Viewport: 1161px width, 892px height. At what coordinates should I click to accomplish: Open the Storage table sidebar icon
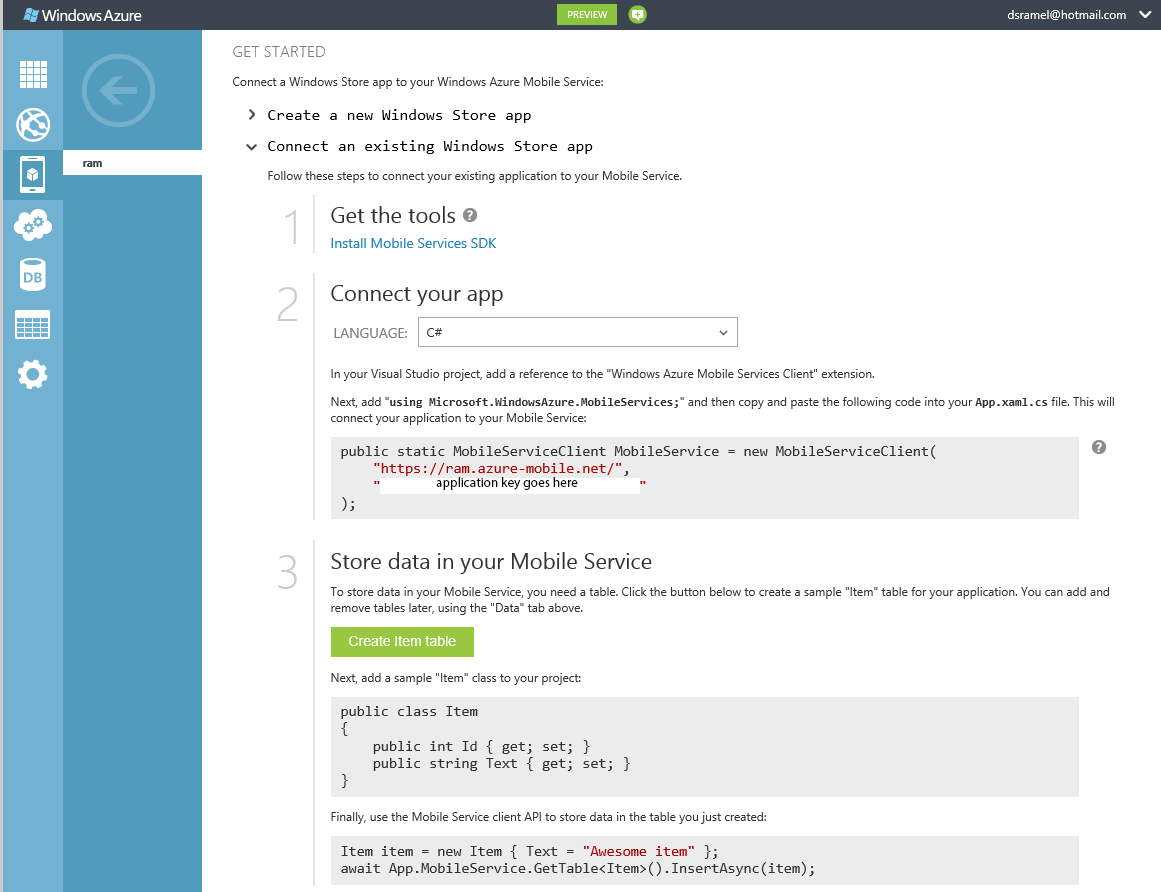click(x=33, y=325)
